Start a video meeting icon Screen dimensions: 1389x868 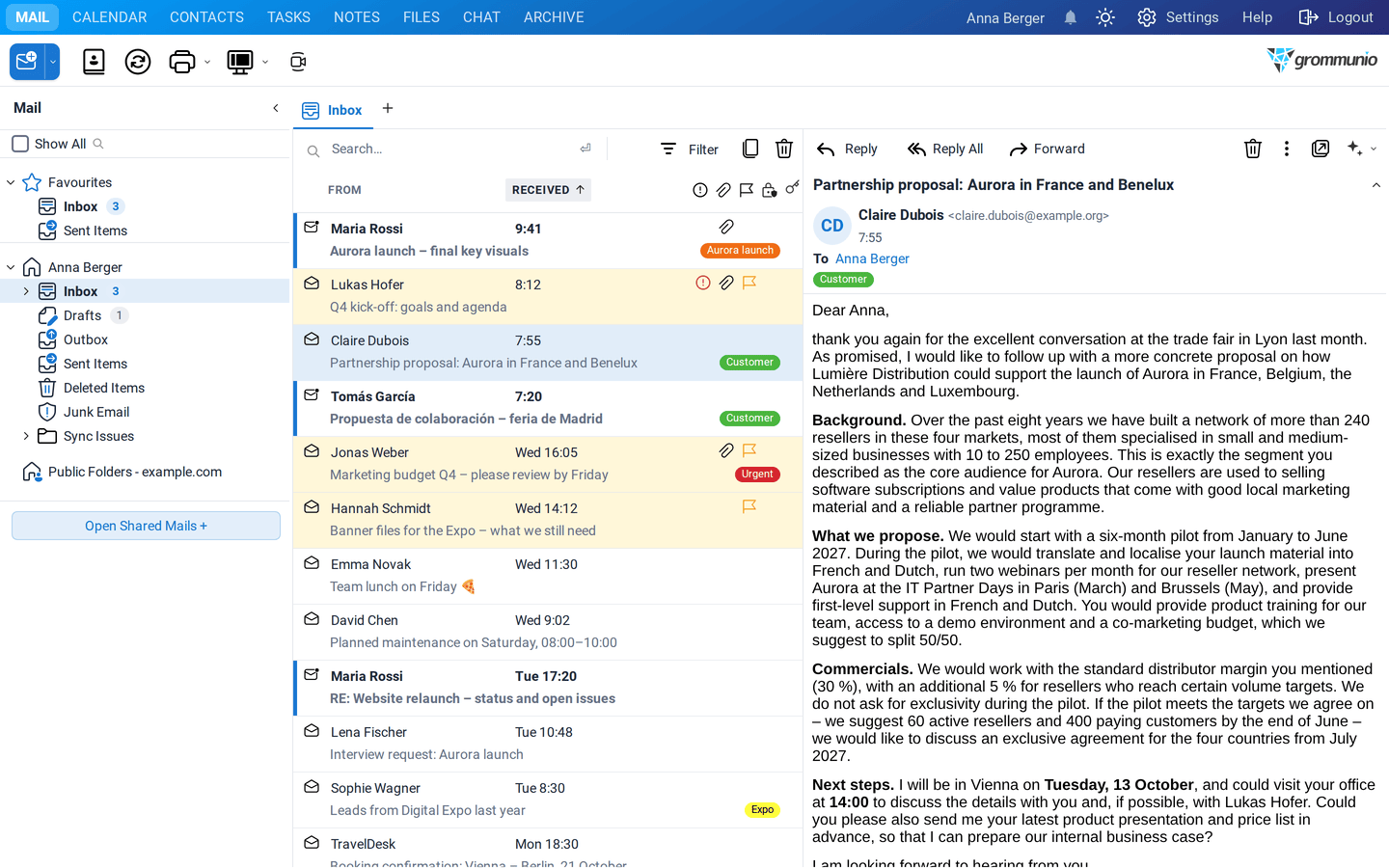click(298, 62)
